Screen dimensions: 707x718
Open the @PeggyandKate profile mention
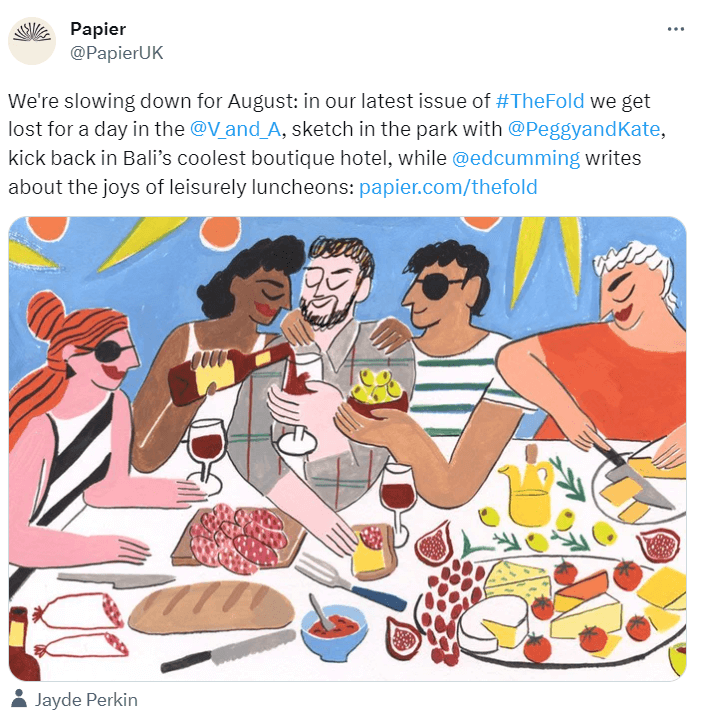tap(584, 129)
